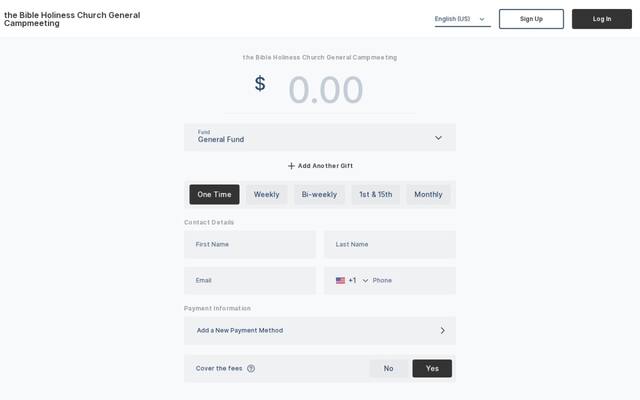Click the dollar sign symbol
The image size is (640, 400).
260,84
